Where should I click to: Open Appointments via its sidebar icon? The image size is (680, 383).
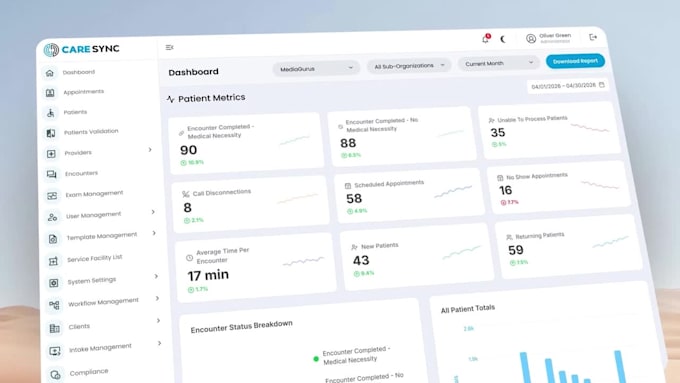coord(50,93)
